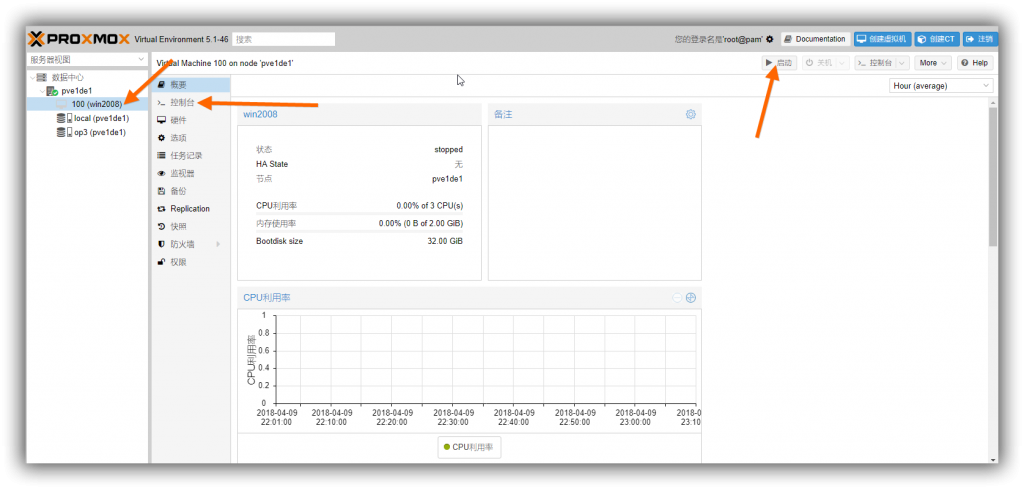Screen dimensions: 1024x489
Task: Open the 监视器 monitor tab
Action: [191, 173]
